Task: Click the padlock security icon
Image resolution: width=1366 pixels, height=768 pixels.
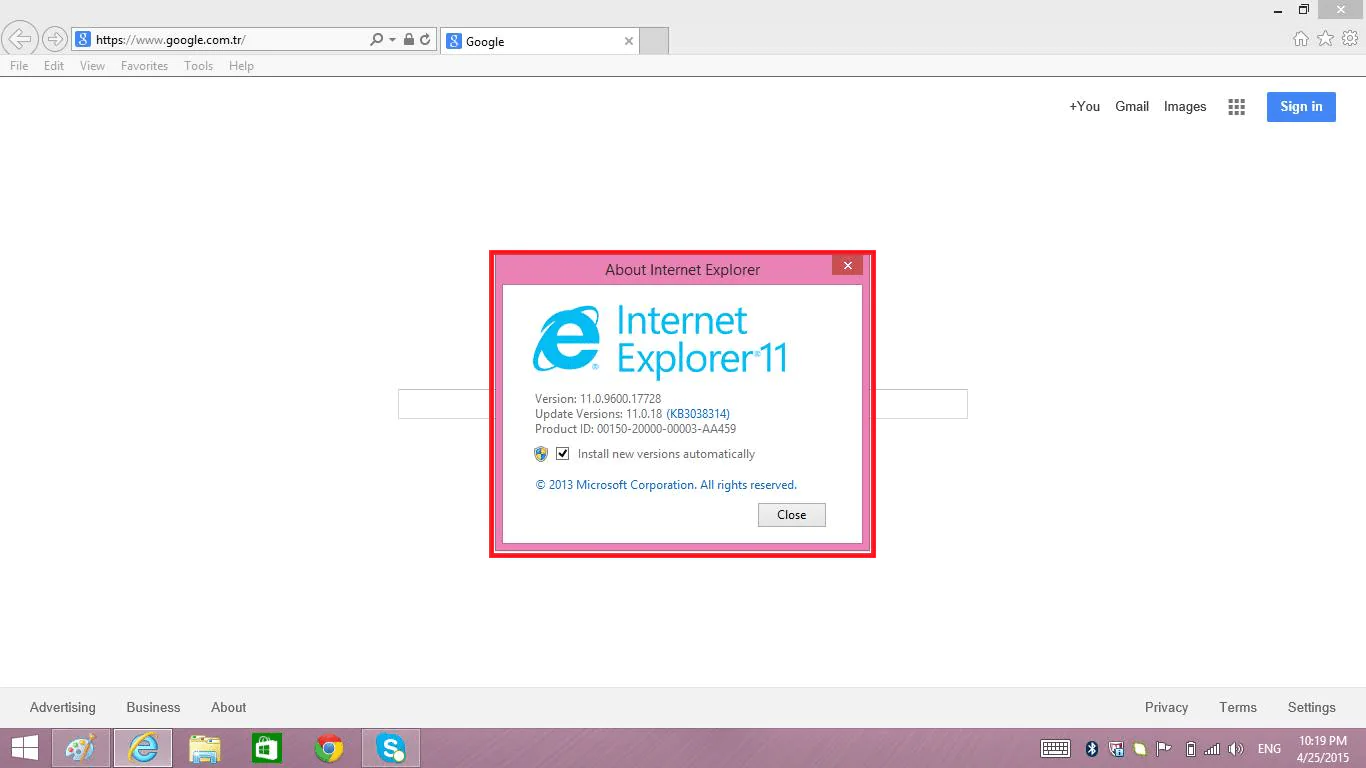Action: click(408, 39)
